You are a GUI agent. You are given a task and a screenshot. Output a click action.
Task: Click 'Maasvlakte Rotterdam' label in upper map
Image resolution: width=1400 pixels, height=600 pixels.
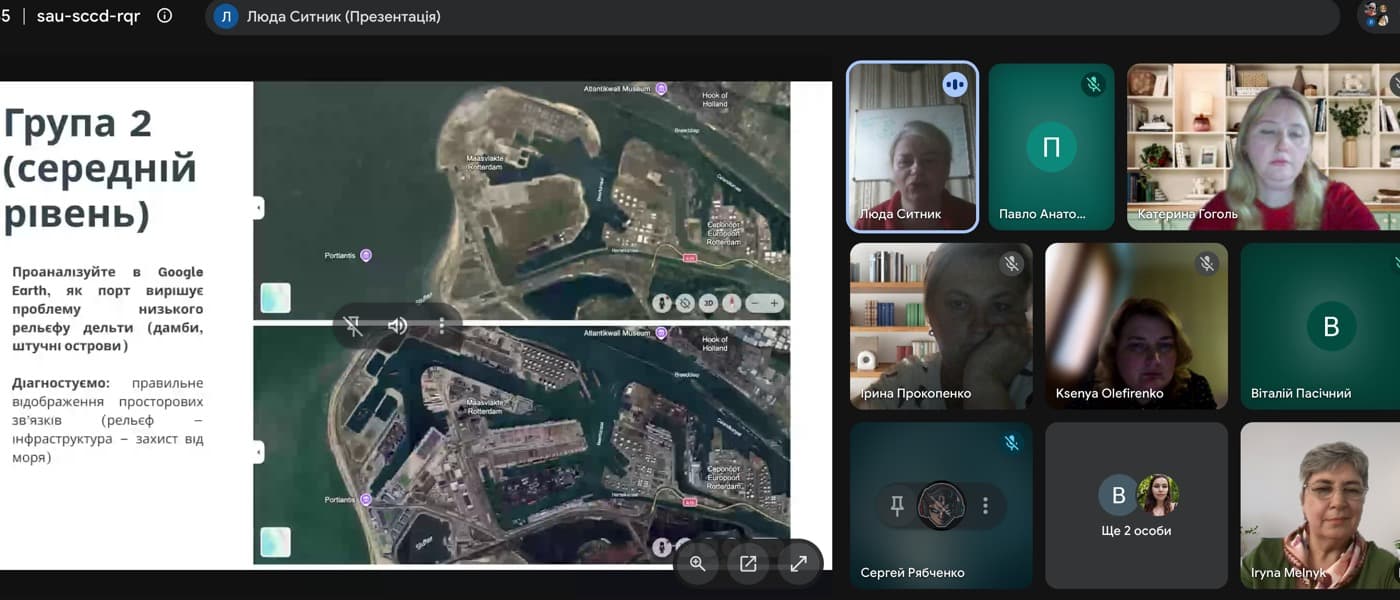point(487,161)
